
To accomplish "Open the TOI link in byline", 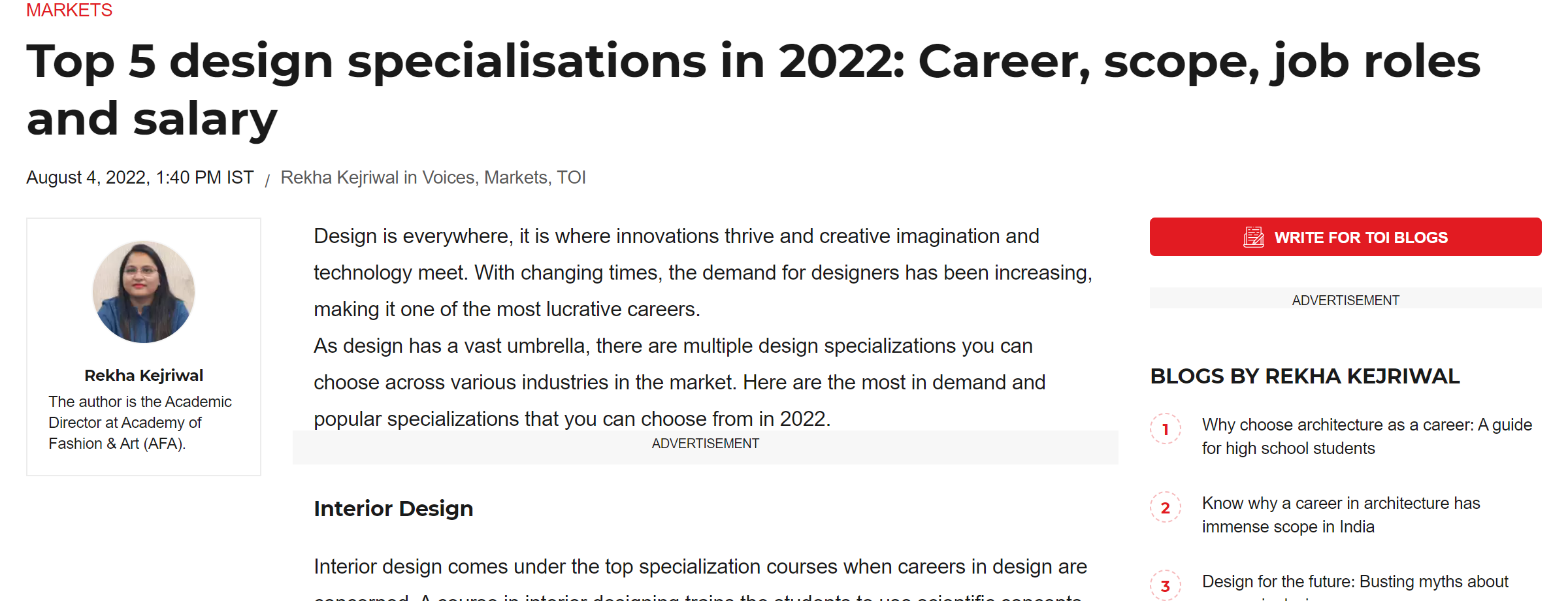I will pyautogui.click(x=571, y=178).
